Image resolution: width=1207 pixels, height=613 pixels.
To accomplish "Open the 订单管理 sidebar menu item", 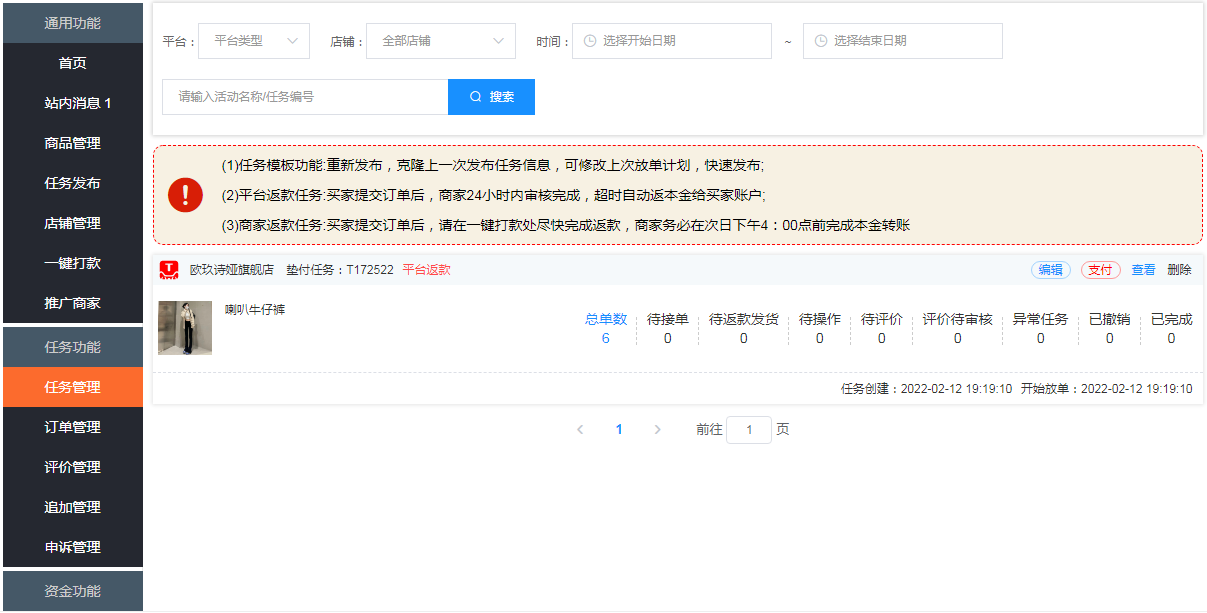I will (73, 427).
